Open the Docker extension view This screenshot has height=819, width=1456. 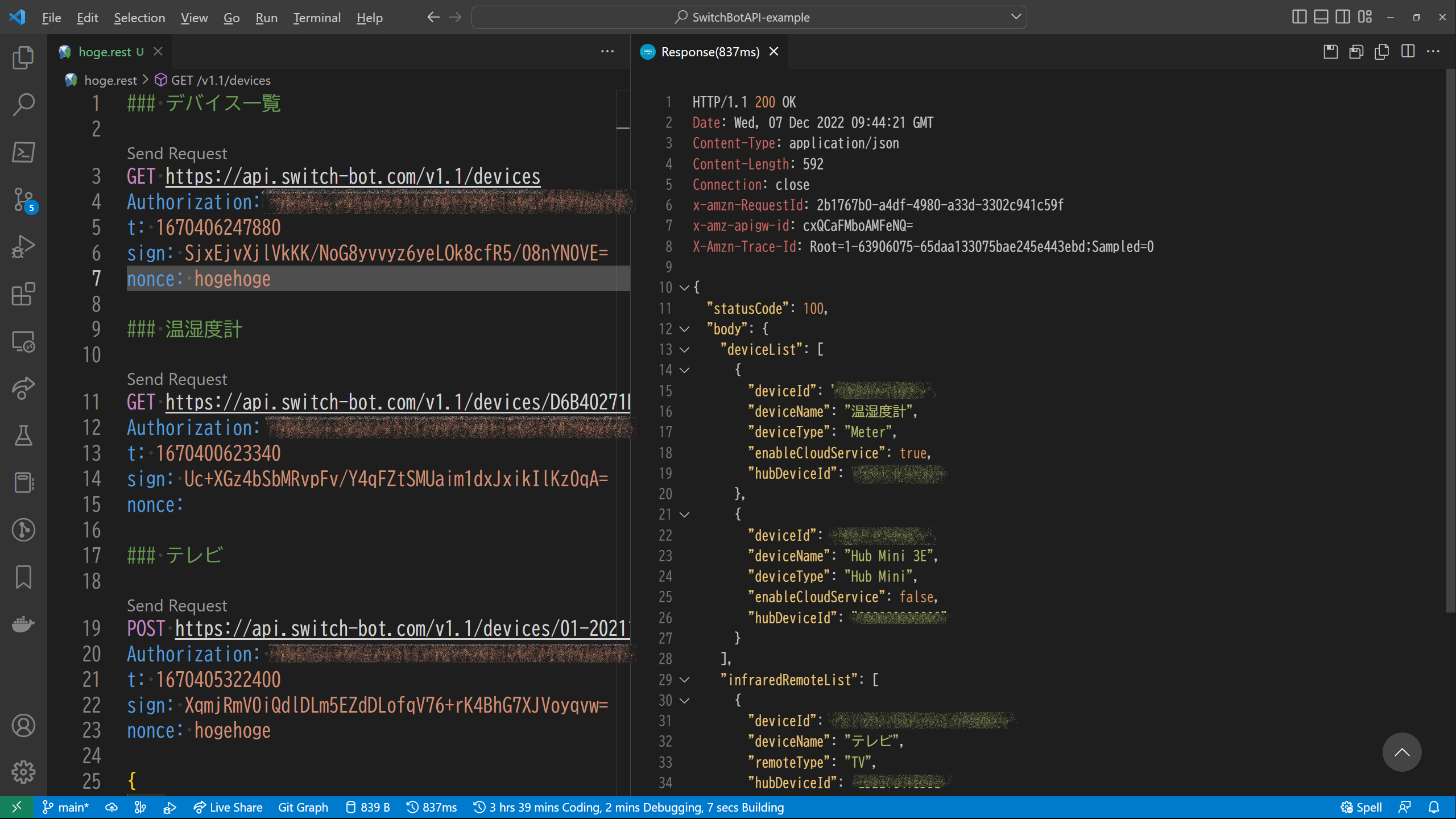[23, 624]
